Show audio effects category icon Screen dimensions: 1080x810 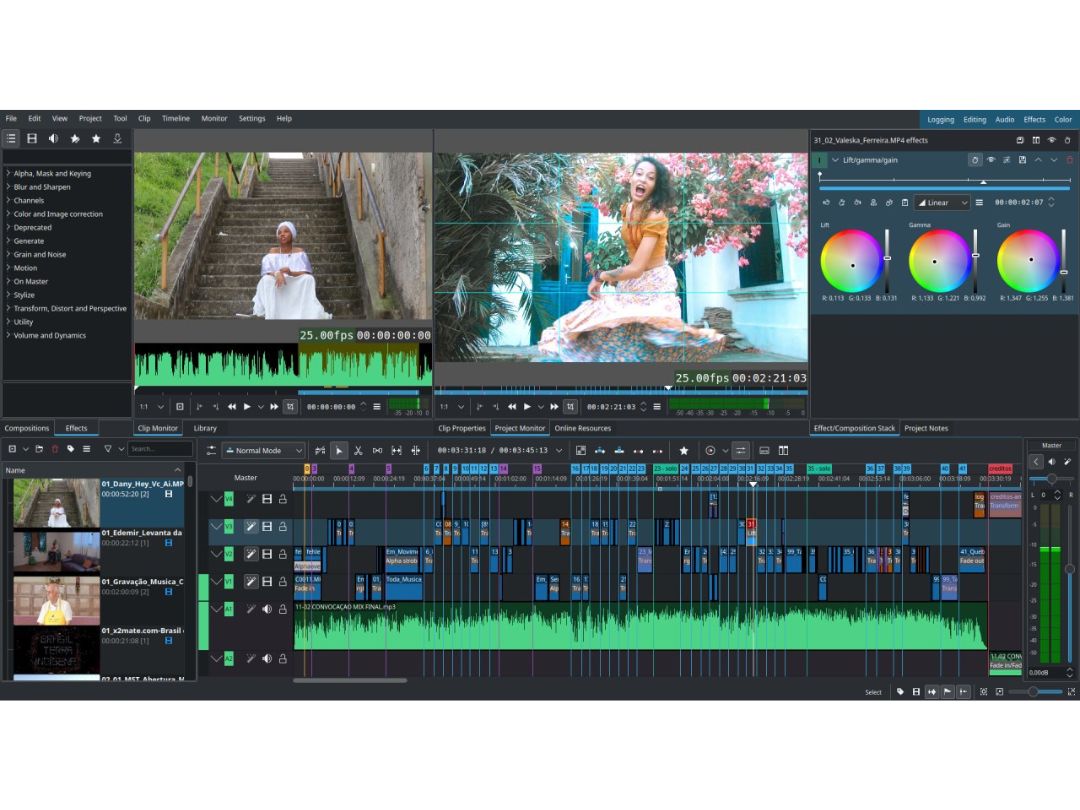[54, 138]
